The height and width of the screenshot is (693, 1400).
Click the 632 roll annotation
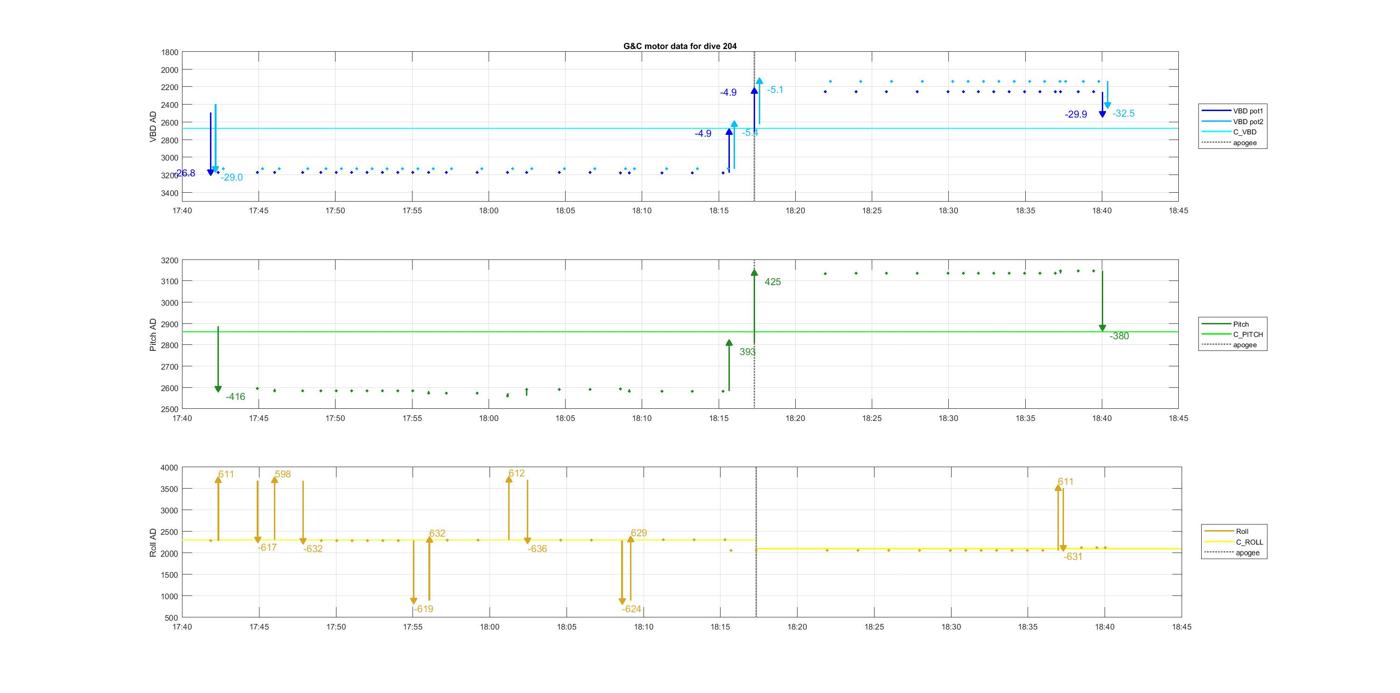click(x=437, y=533)
